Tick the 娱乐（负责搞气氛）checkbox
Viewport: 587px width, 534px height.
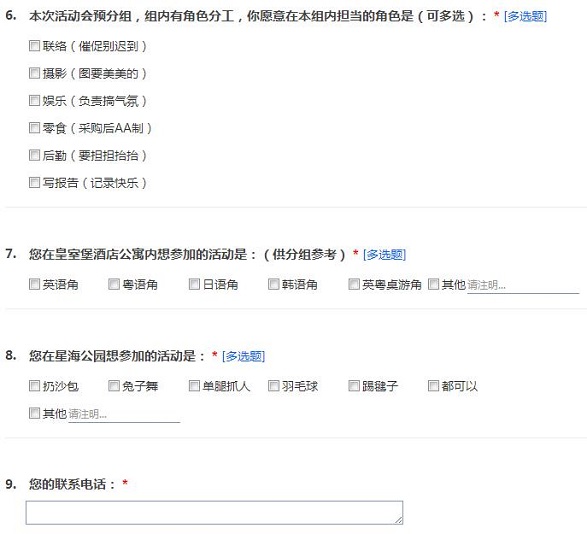[x=34, y=100]
